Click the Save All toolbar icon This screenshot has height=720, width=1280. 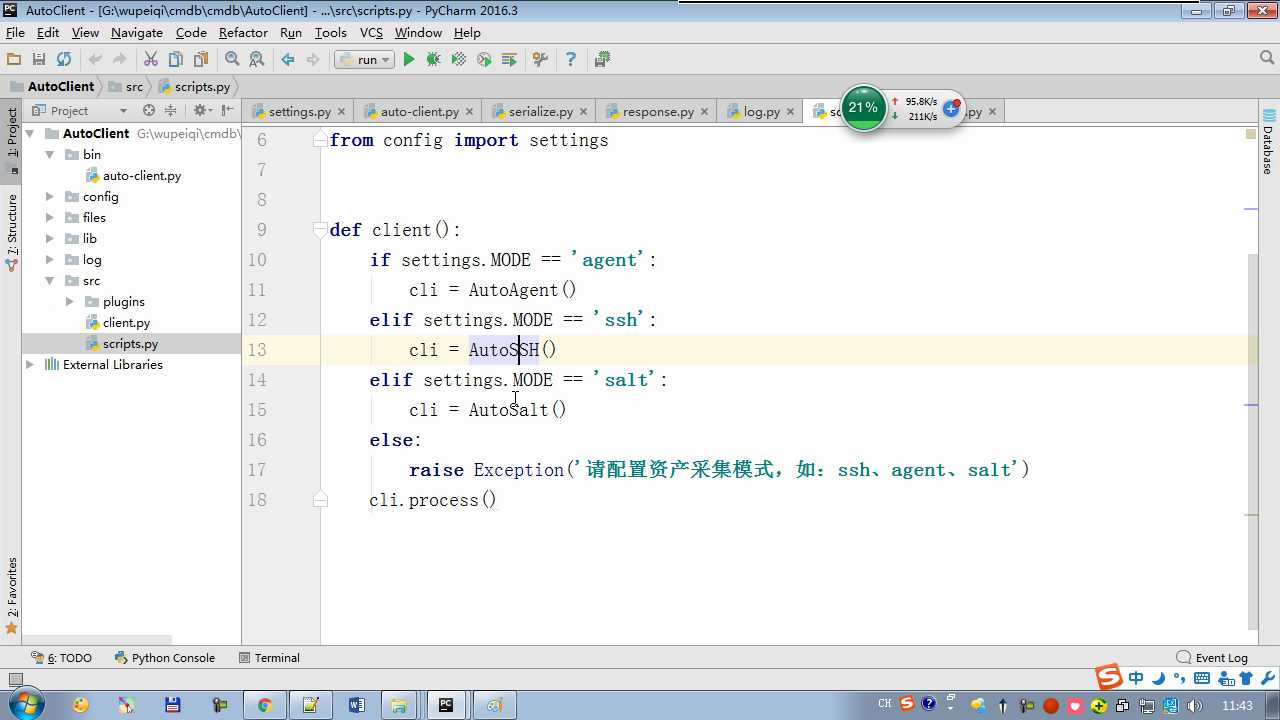[39, 60]
